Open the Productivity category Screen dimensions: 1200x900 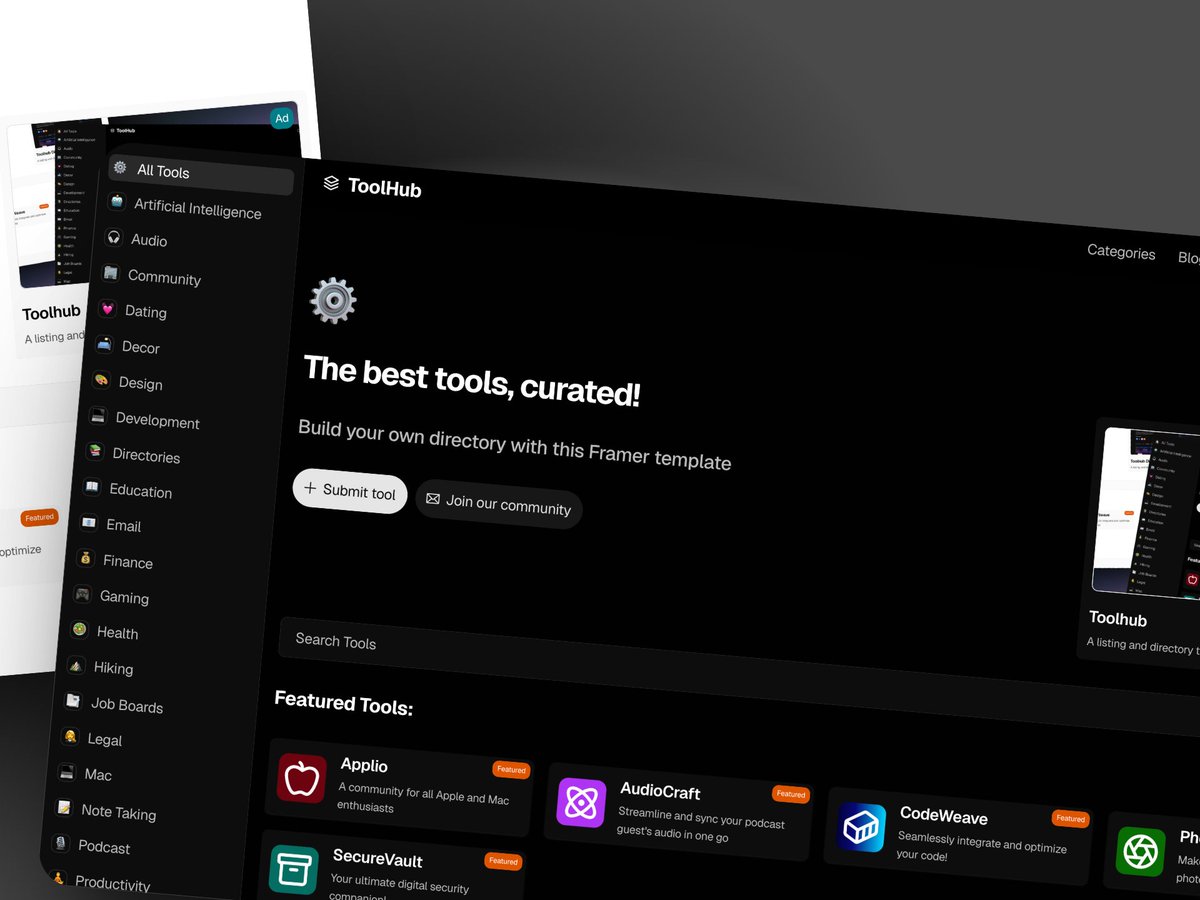(x=112, y=883)
